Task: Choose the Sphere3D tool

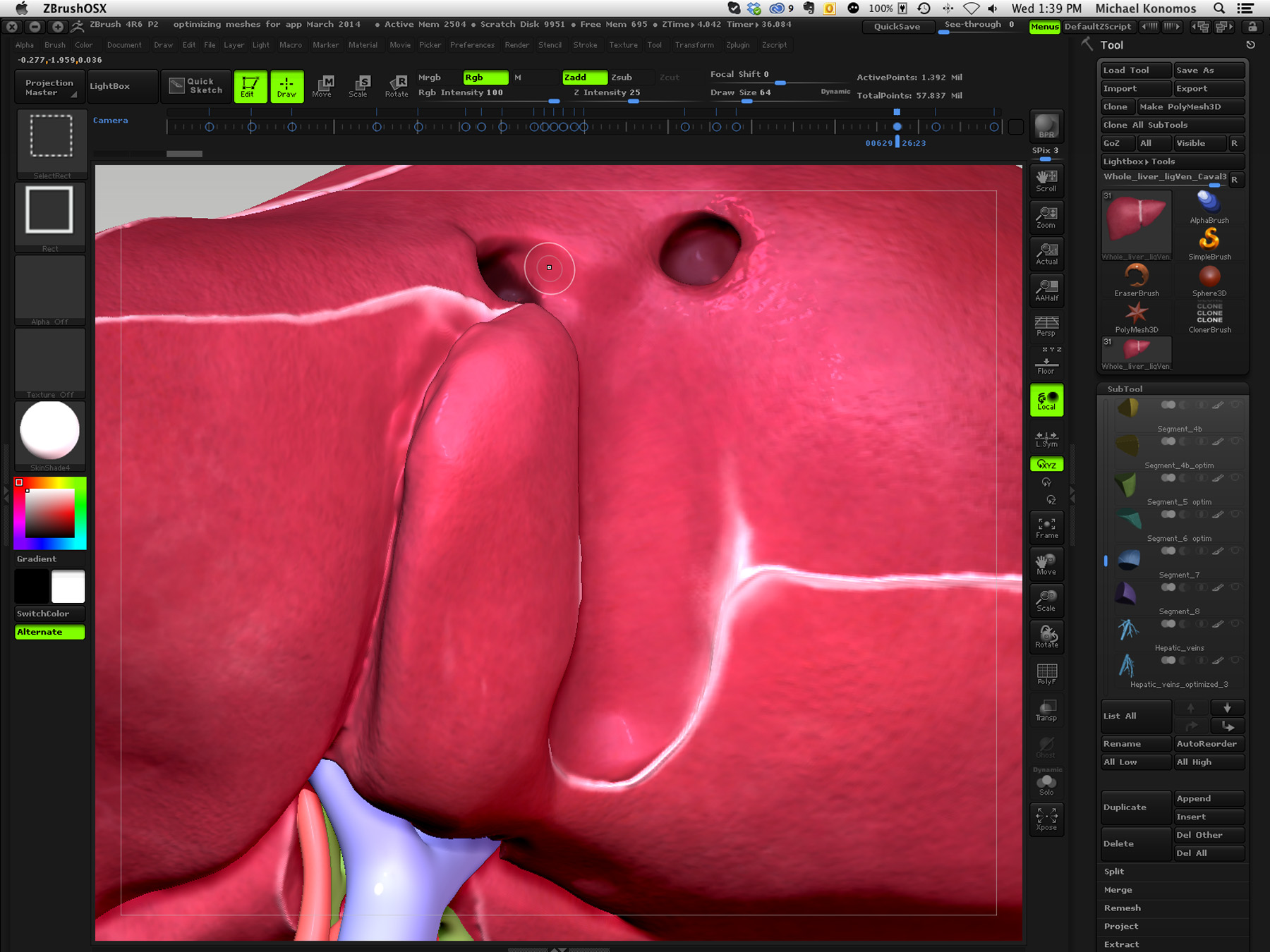Action: [x=1209, y=281]
